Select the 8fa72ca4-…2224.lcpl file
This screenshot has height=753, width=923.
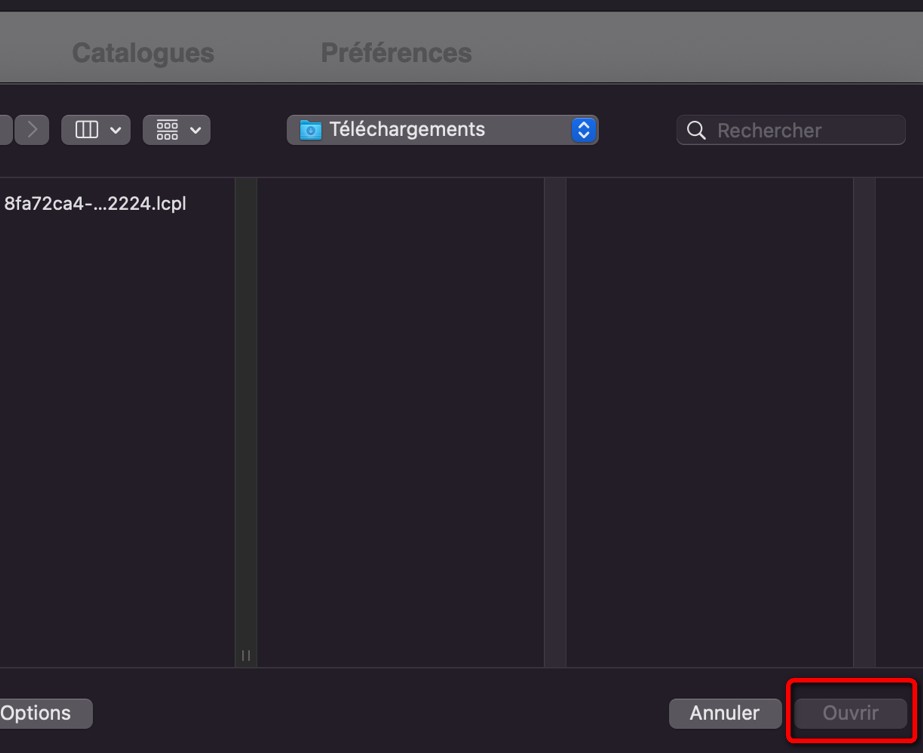(95, 204)
